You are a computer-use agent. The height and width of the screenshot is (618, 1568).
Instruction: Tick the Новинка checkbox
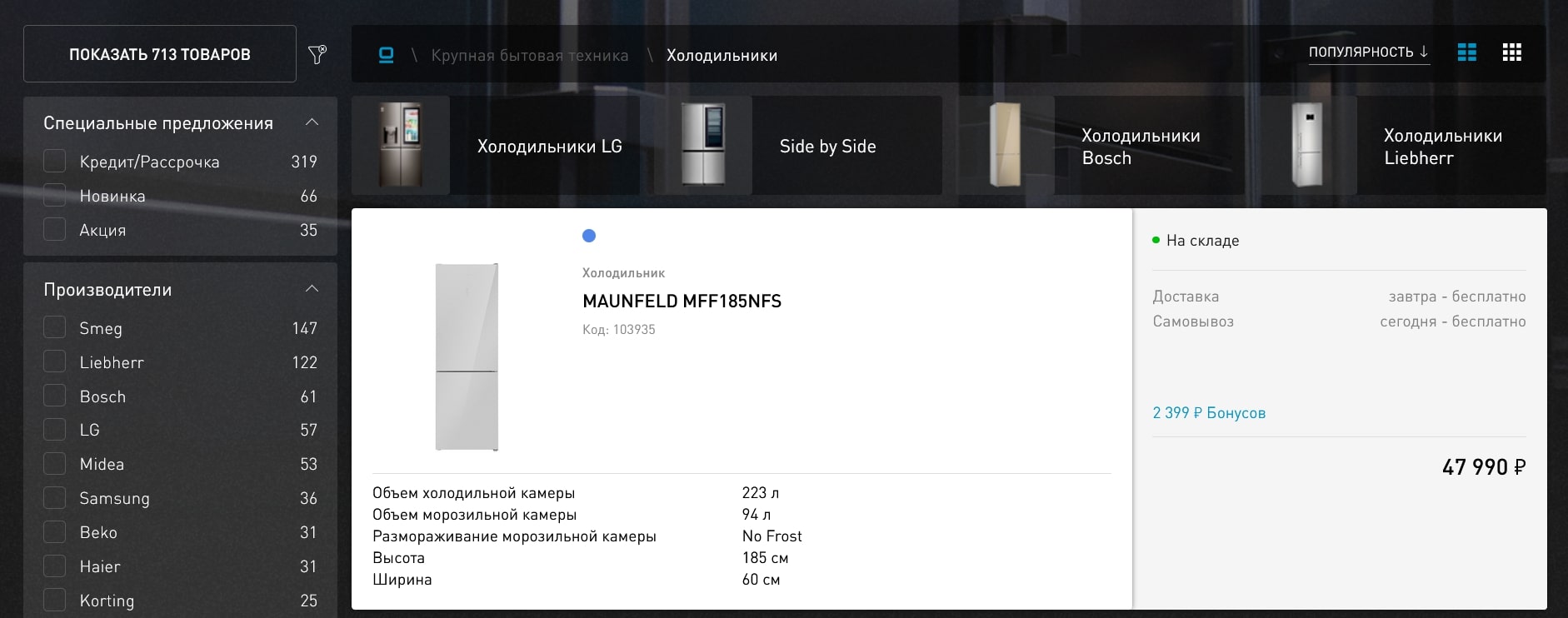(x=54, y=196)
